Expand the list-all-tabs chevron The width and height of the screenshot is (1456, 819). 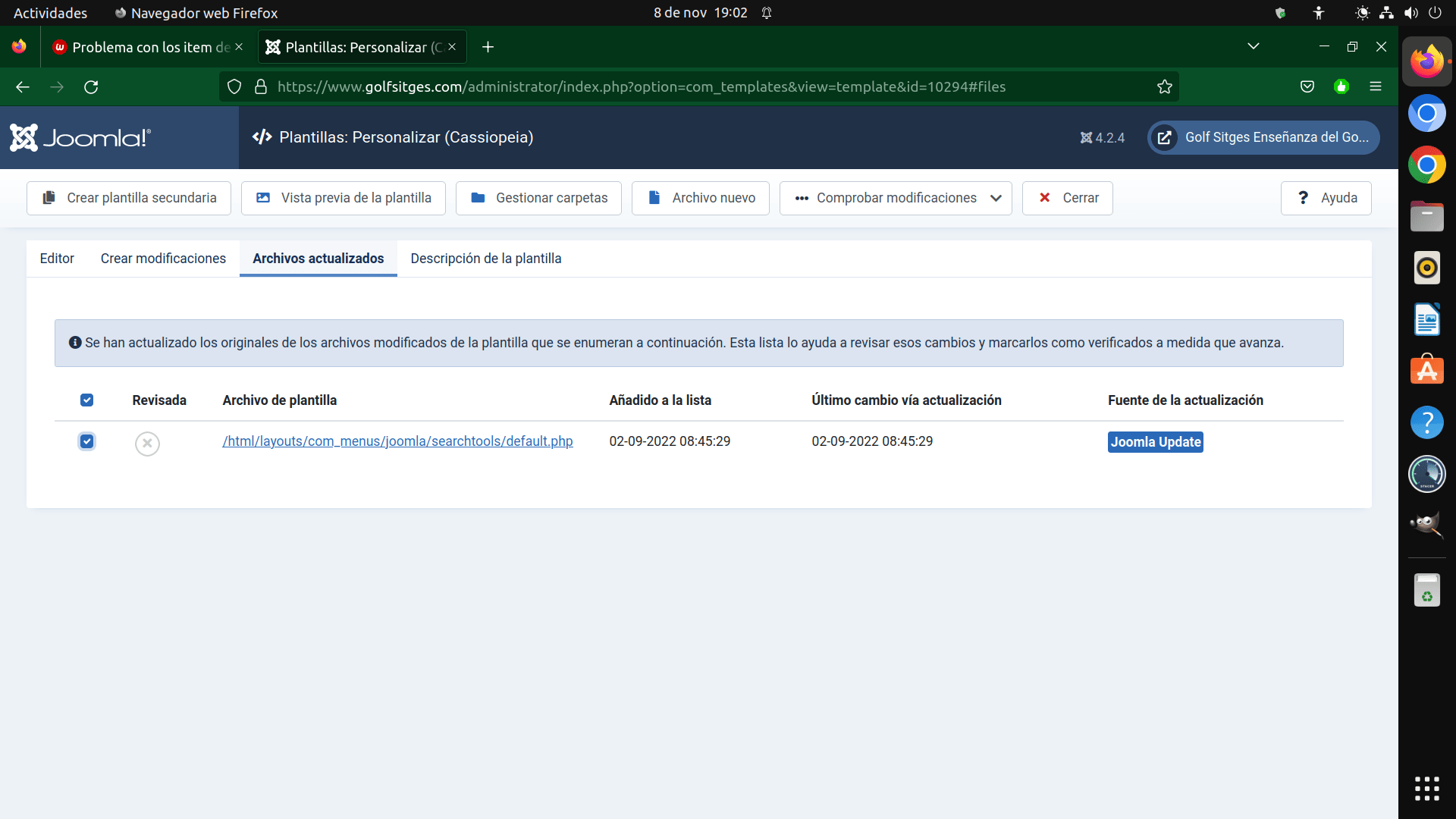point(1254,47)
